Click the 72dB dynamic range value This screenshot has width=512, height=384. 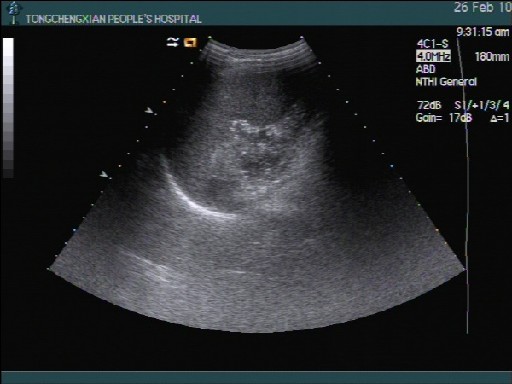click(x=429, y=105)
